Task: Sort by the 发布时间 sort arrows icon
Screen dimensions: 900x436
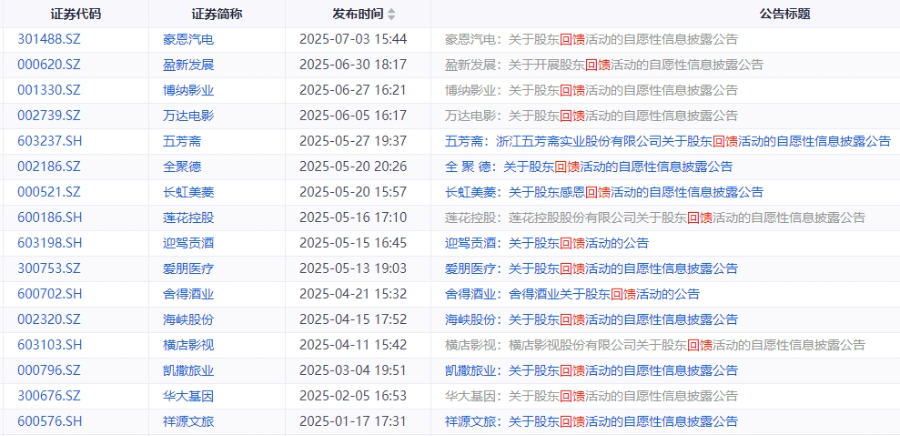Action: (391, 14)
